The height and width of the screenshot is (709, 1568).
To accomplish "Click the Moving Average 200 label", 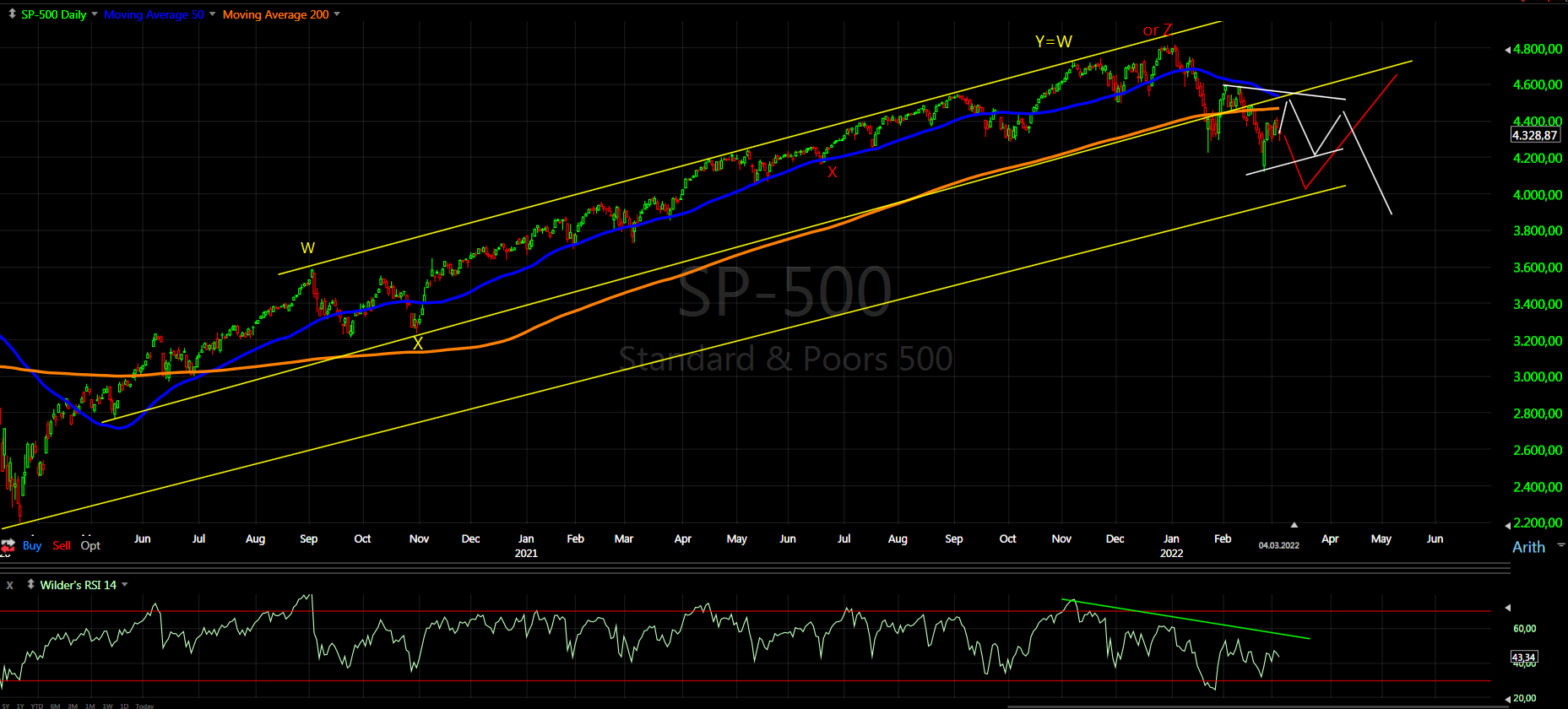I will (x=275, y=14).
